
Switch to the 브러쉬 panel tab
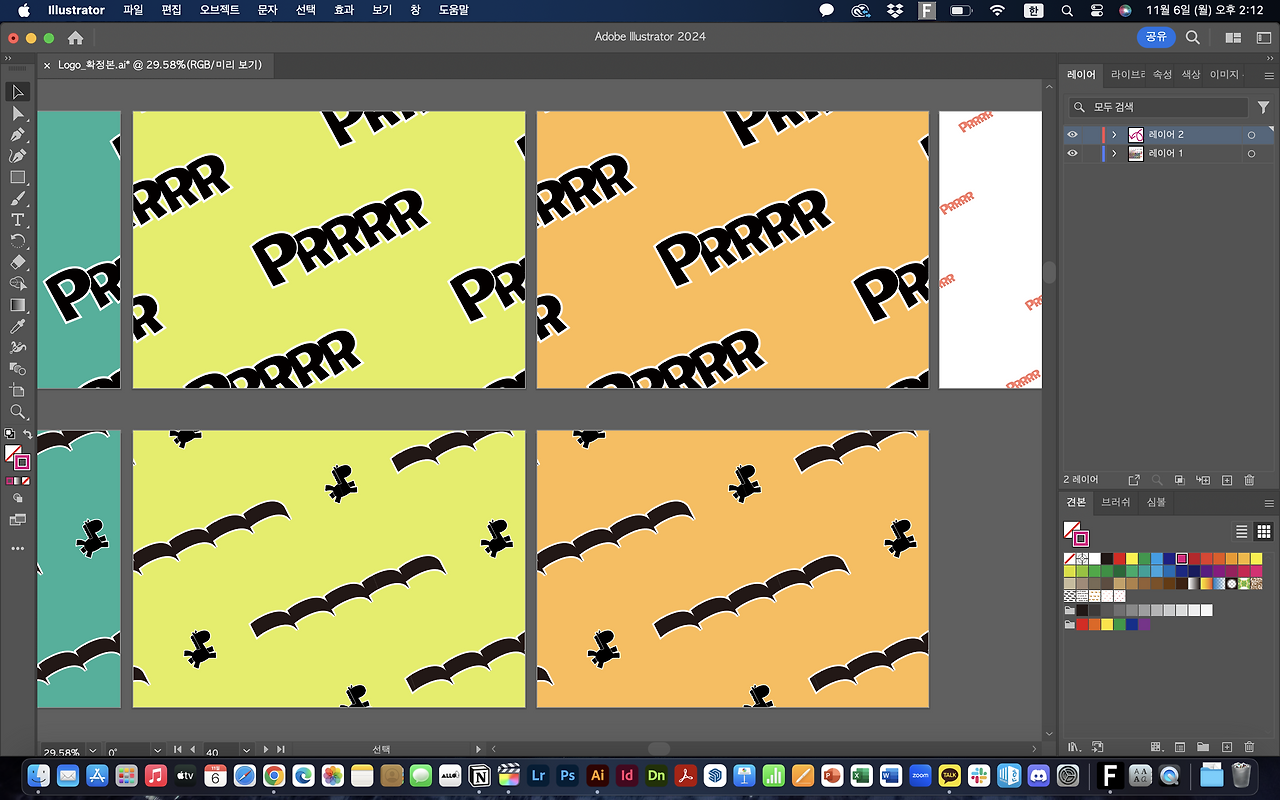coord(1115,502)
